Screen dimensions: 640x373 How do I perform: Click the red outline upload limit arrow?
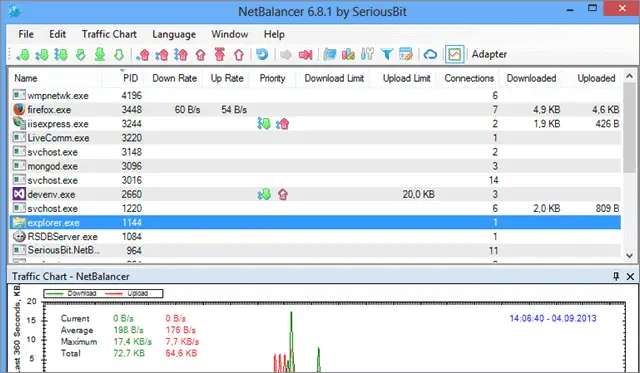click(x=239, y=54)
